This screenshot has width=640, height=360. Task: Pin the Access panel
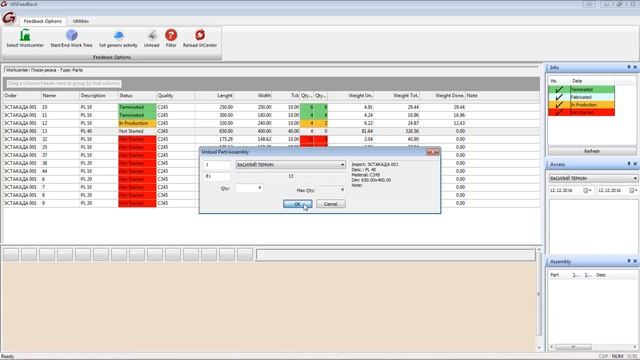point(629,164)
